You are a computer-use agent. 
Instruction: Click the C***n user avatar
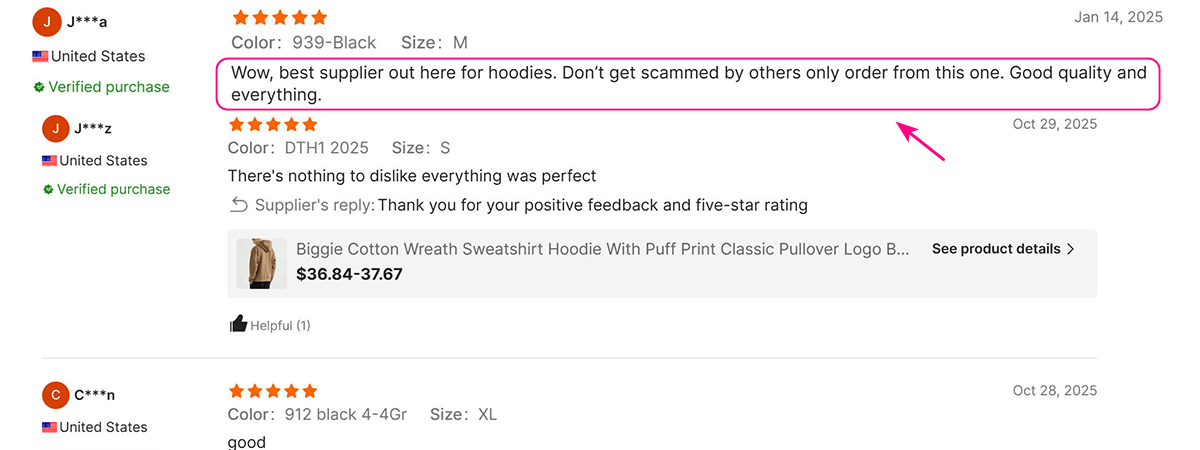click(x=56, y=395)
